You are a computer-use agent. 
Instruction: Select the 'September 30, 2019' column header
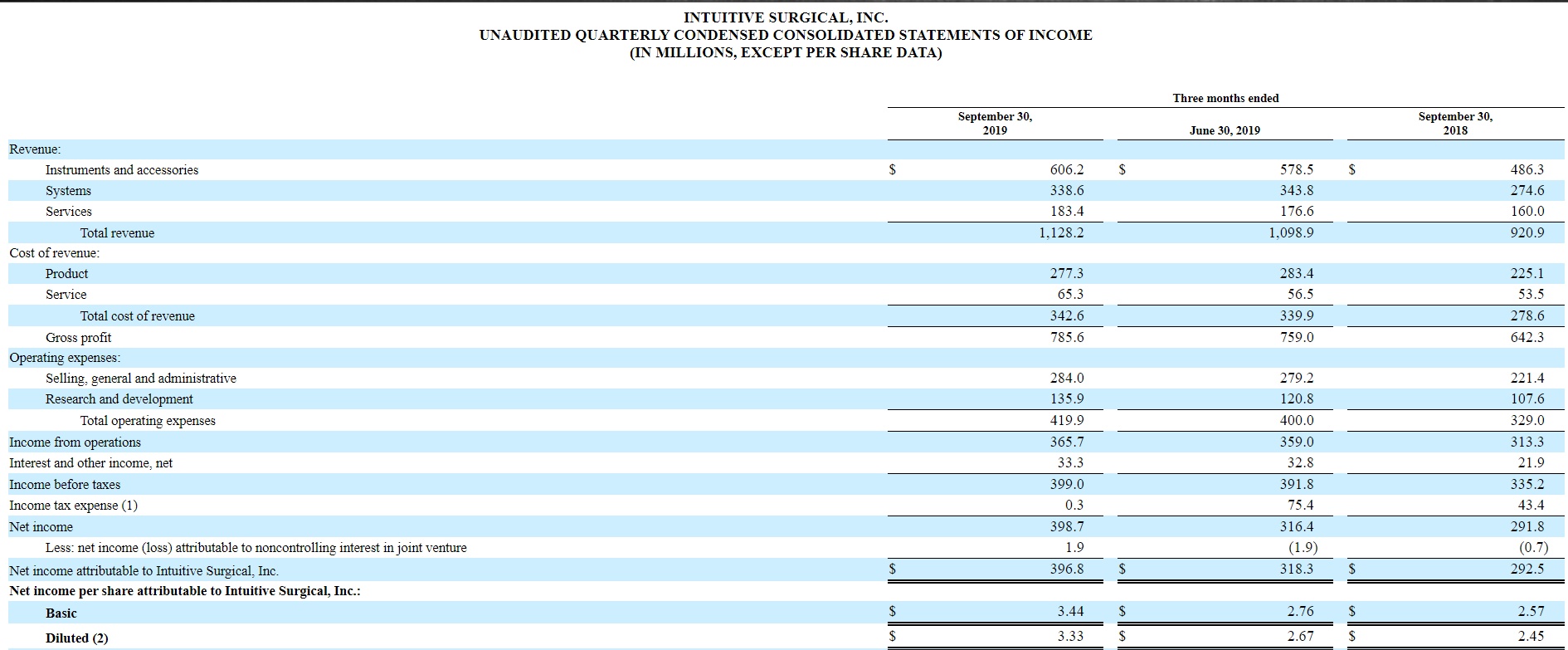click(x=995, y=123)
